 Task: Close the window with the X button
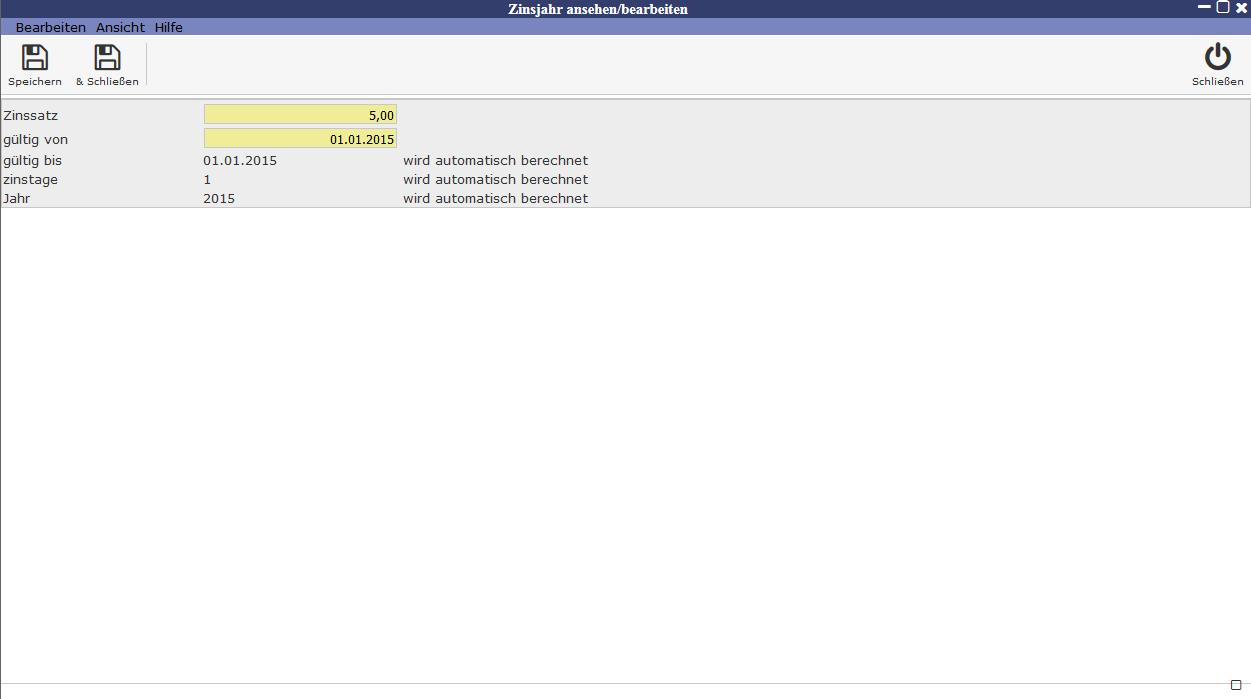point(1241,8)
